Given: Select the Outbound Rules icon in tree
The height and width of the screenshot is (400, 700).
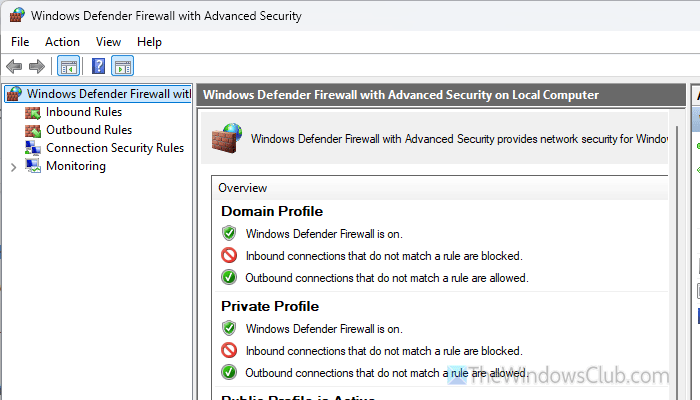Looking at the screenshot, I should click(x=33, y=130).
